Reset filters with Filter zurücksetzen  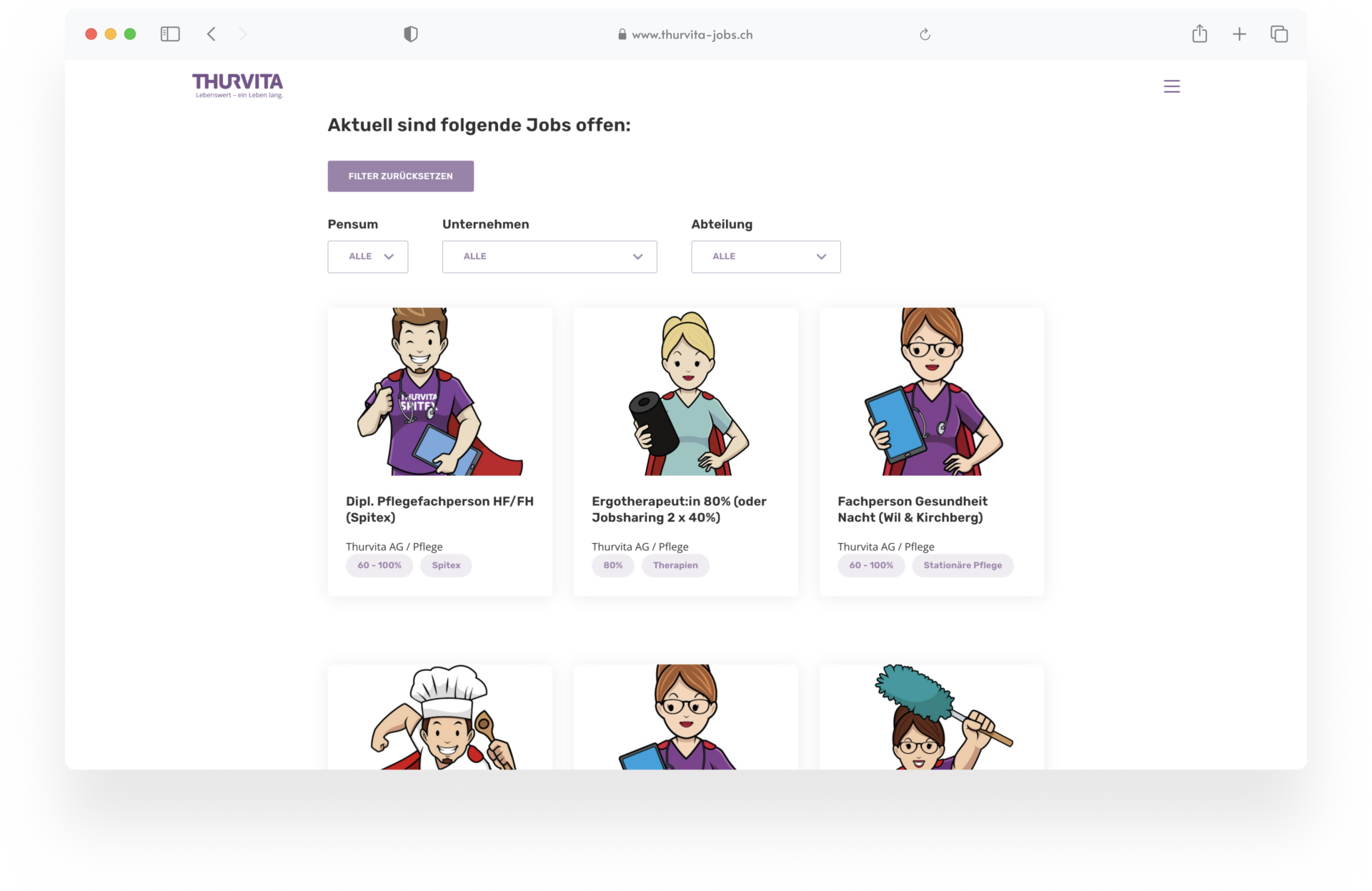(401, 176)
